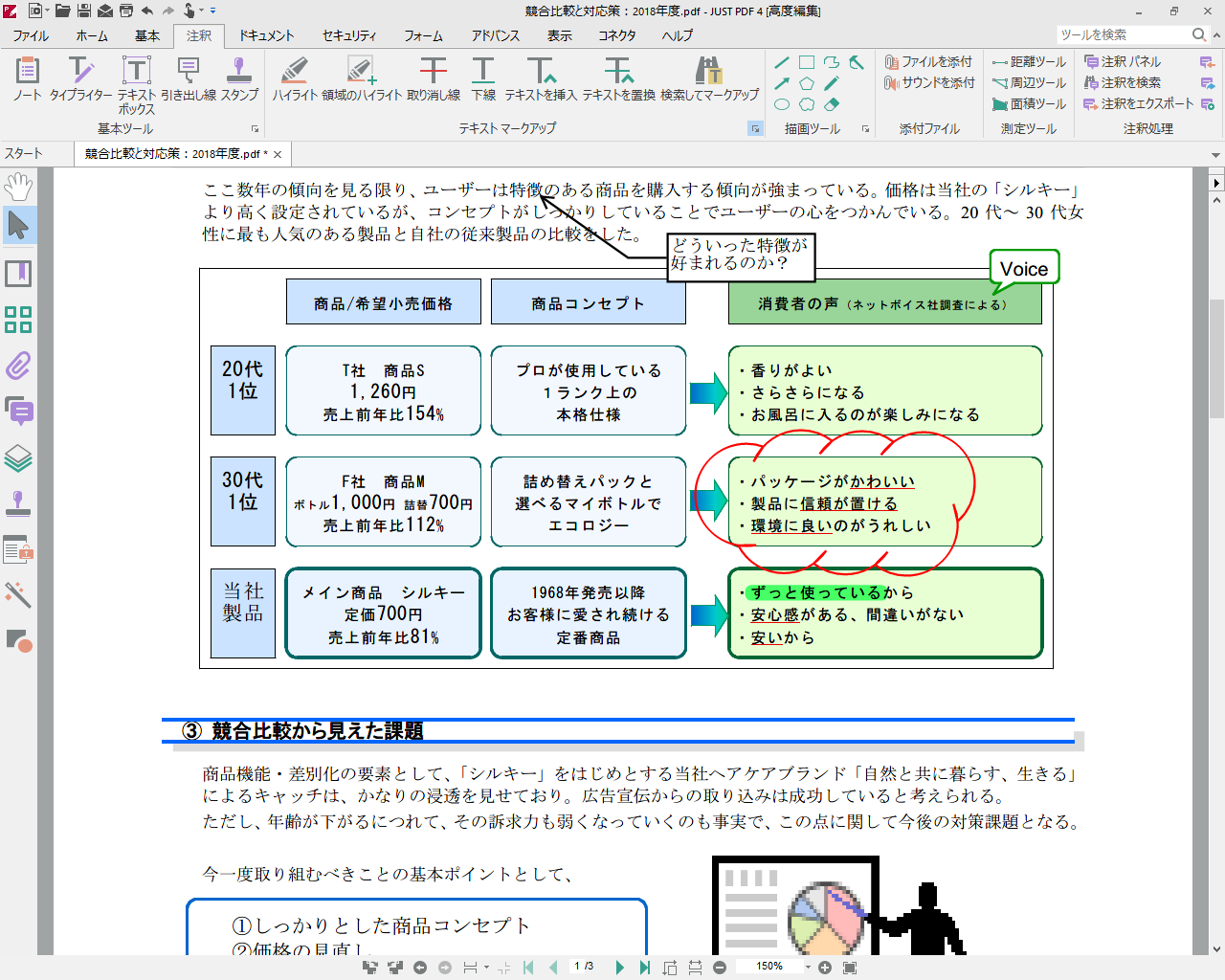Select the cloud shape drawing tool
This screenshot has width=1225, height=980.
pyautogui.click(x=807, y=104)
